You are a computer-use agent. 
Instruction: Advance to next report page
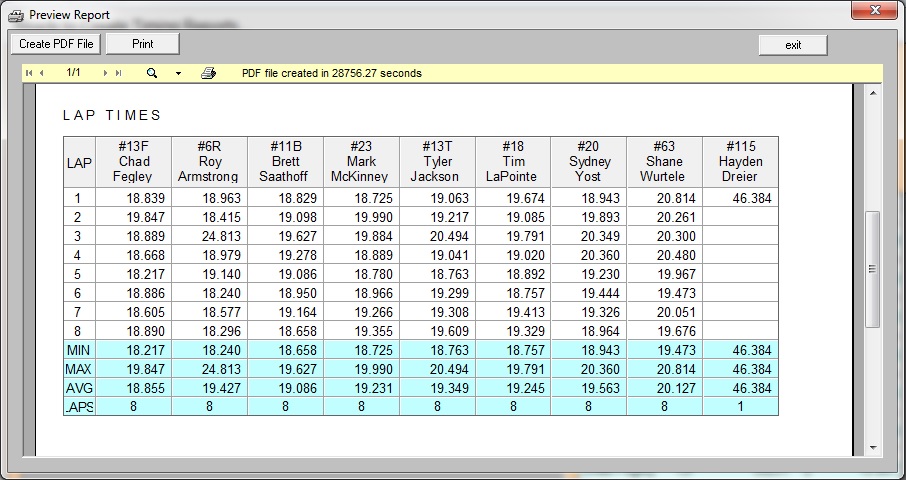tap(106, 73)
